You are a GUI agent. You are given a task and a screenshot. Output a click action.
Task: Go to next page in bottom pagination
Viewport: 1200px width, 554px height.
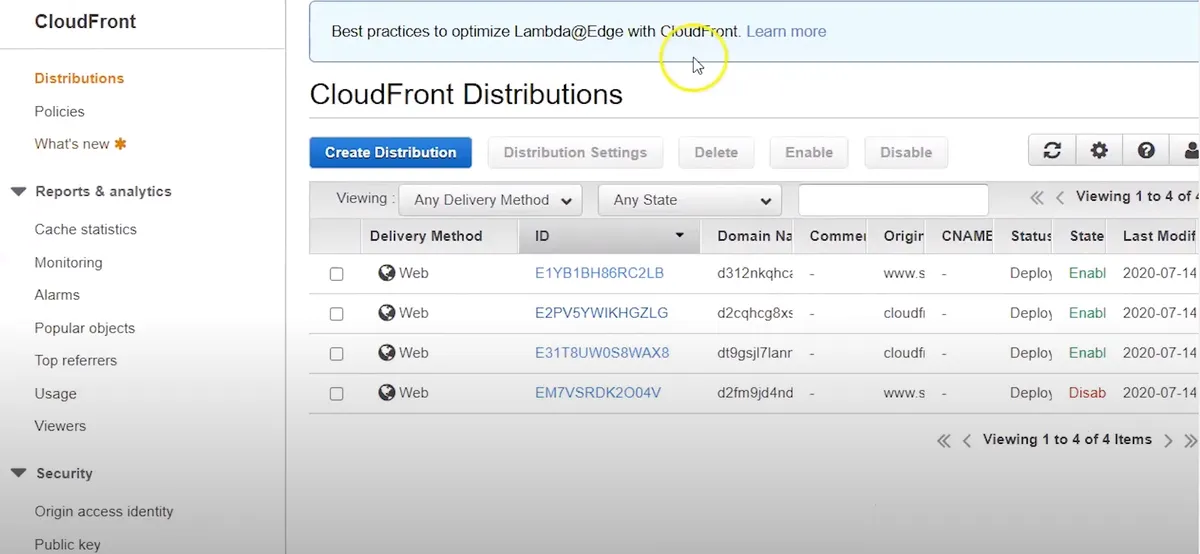(1168, 440)
